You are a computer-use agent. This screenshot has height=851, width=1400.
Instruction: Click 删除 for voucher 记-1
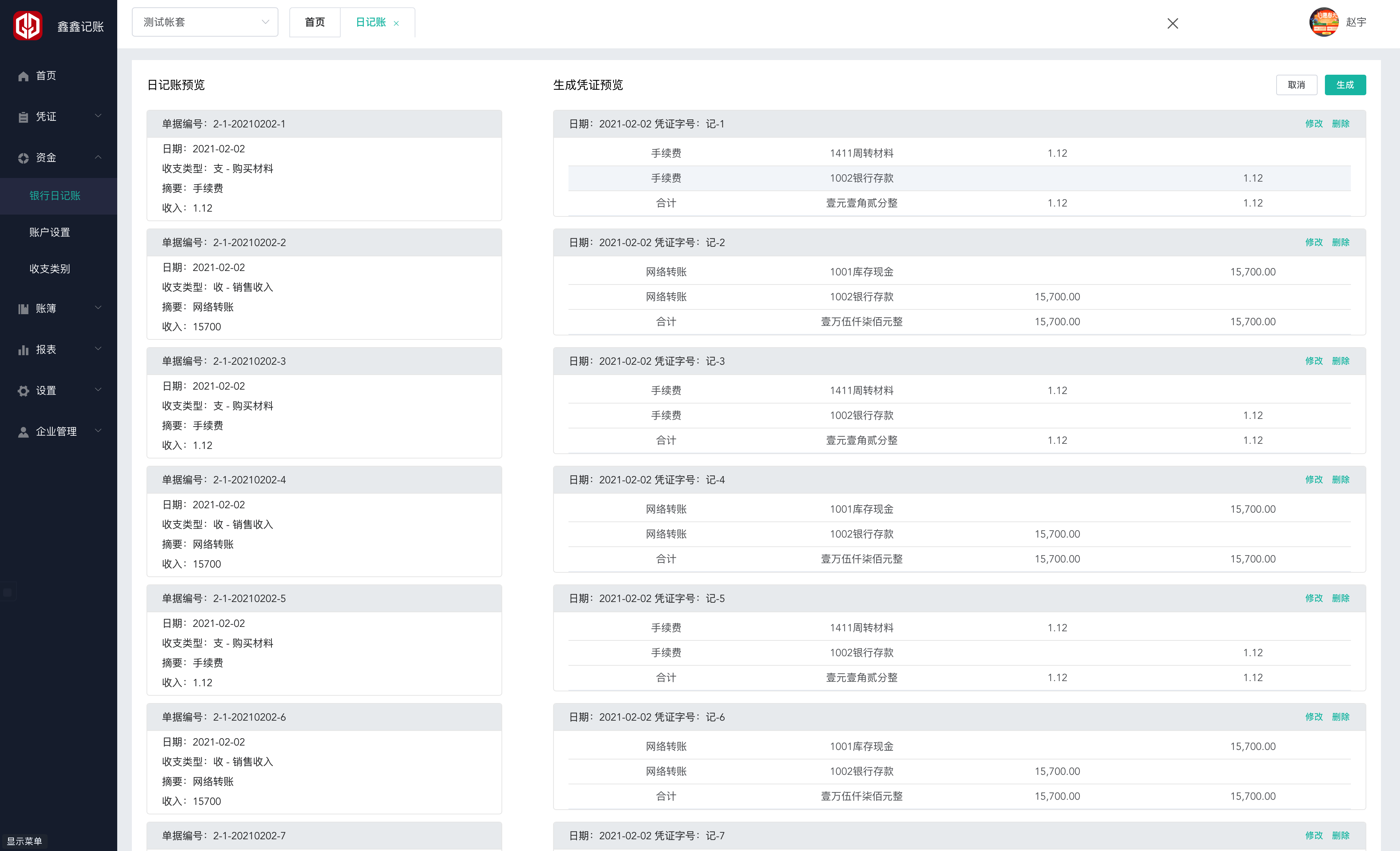coord(1340,124)
